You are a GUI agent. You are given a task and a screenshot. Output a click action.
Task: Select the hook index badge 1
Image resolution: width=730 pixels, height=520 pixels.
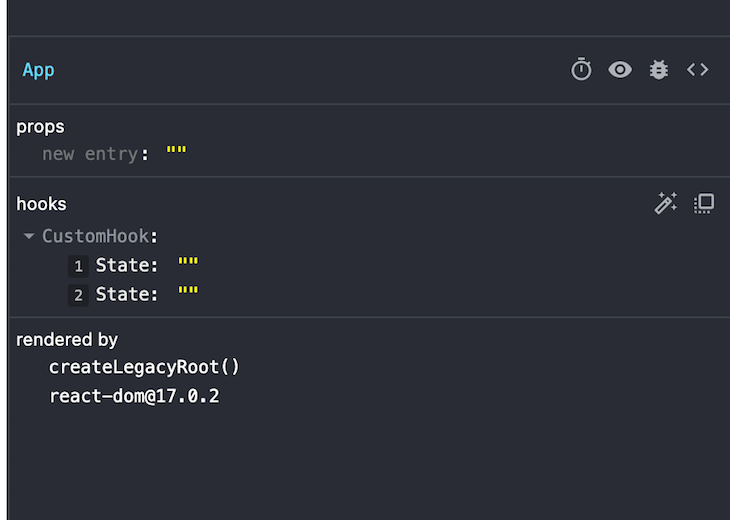(x=78, y=266)
